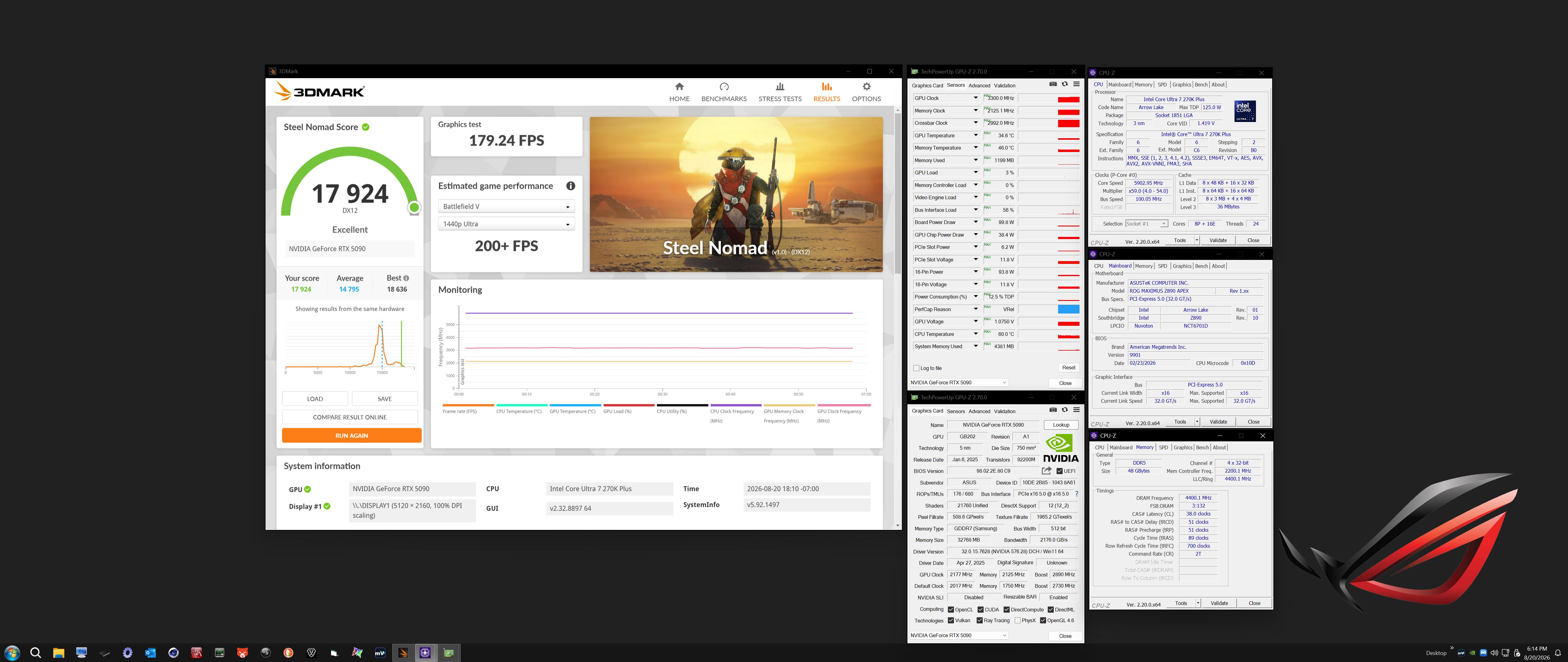This screenshot has height=662, width=1568.
Task: Open the GPU Temperature sensor dropdown
Action: pos(976,135)
